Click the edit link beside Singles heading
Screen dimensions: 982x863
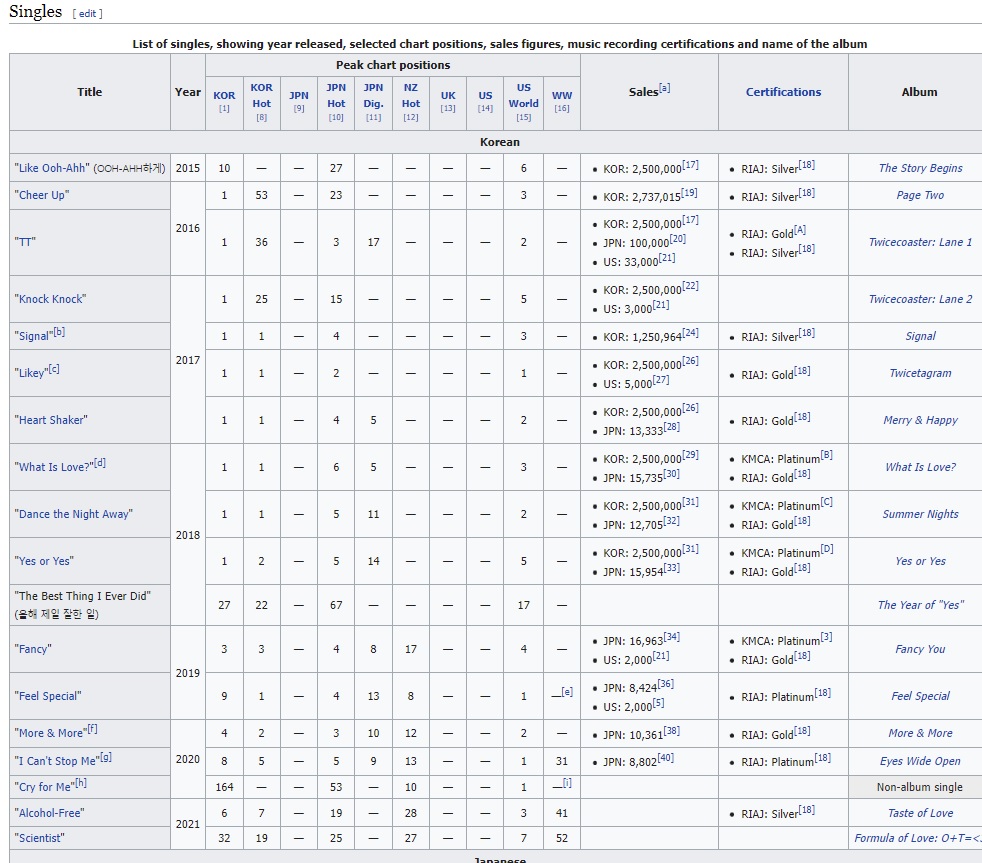tap(87, 13)
